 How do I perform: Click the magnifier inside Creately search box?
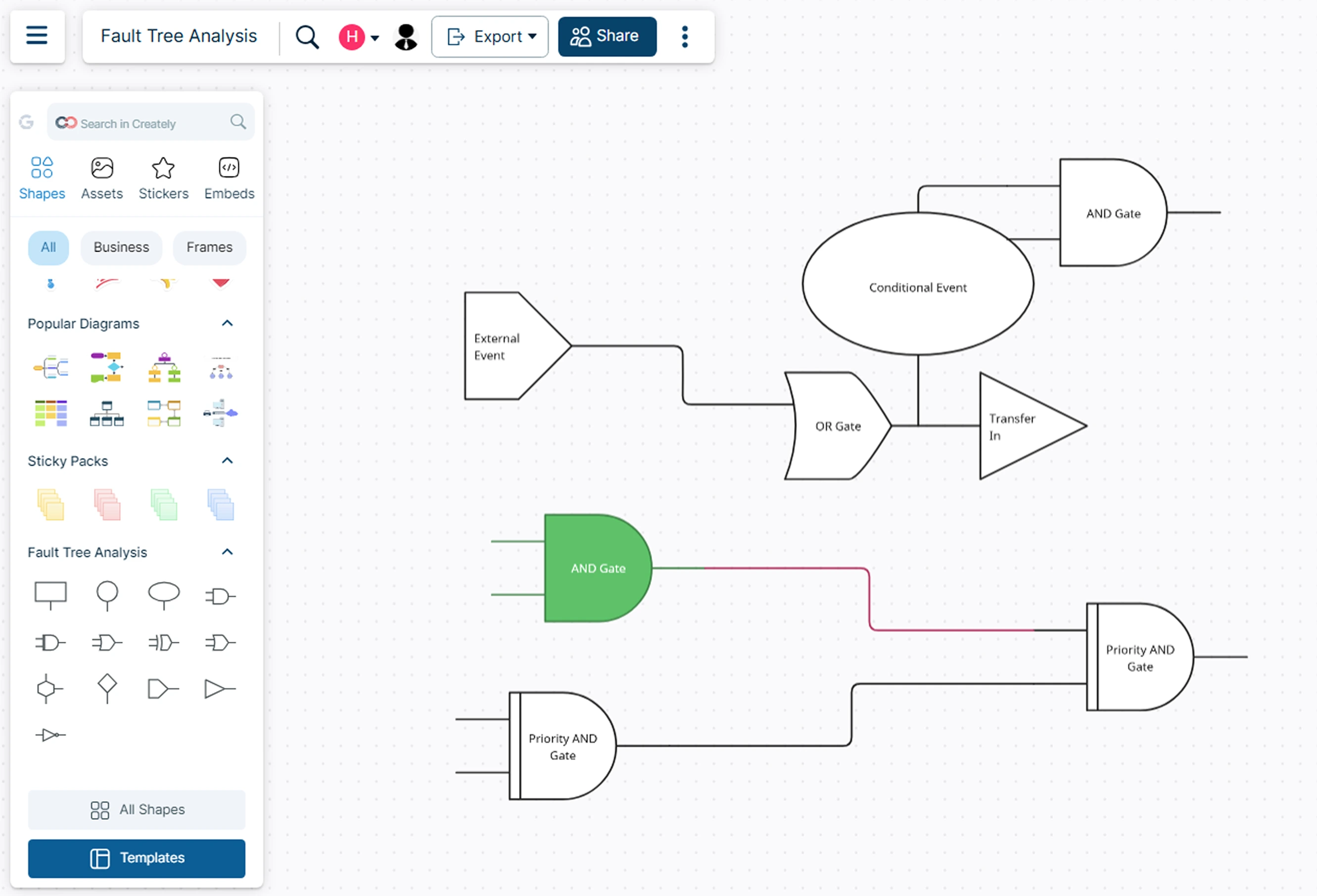pos(238,121)
